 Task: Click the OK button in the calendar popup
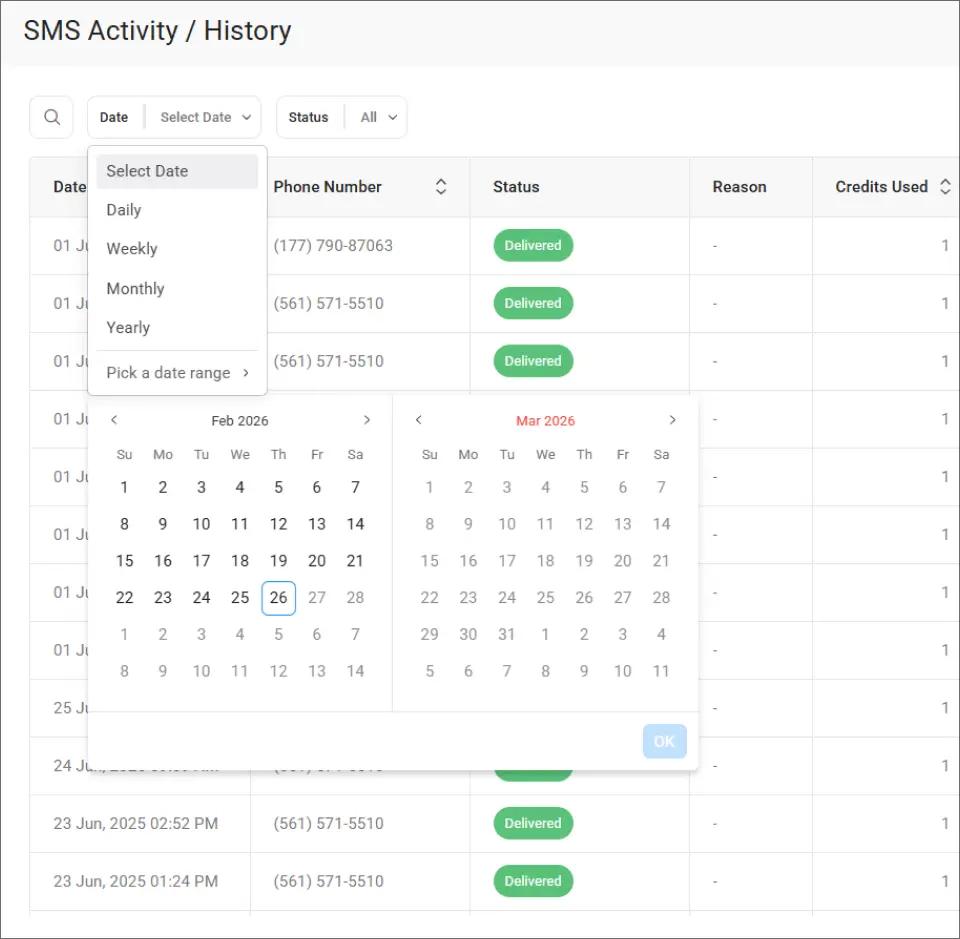point(664,741)
